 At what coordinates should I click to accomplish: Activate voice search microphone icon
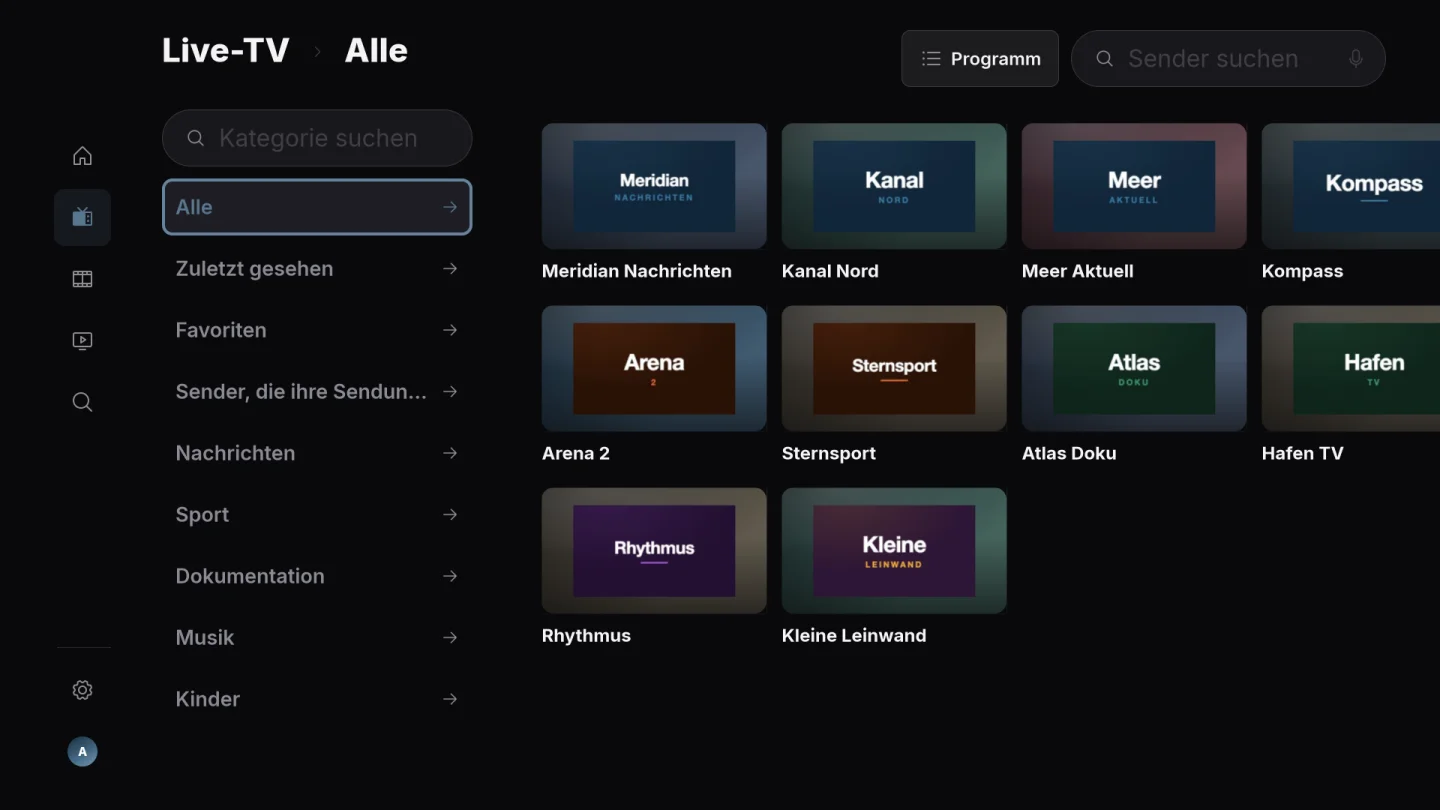(1356, 59)
